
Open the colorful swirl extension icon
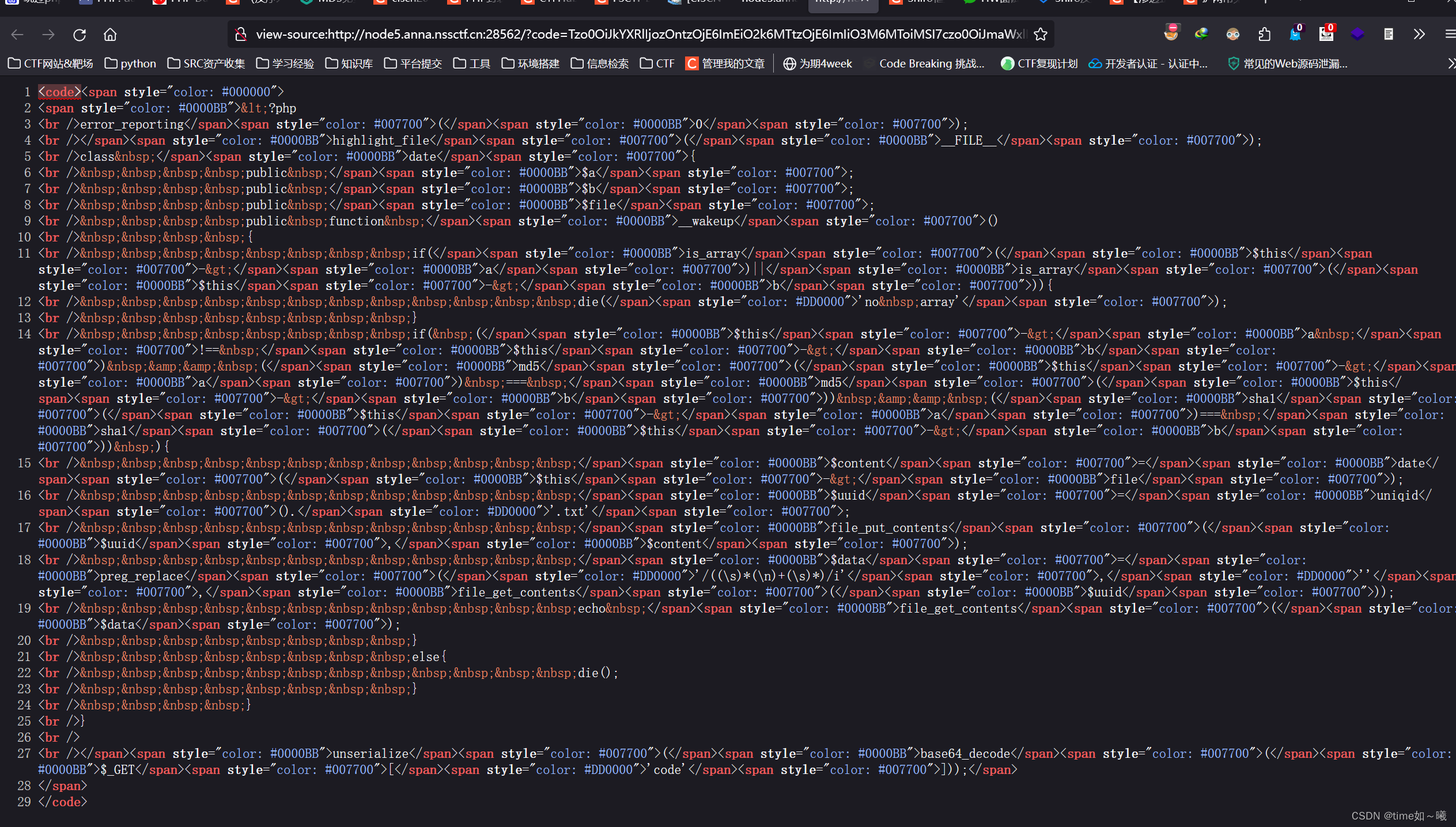point(1201,35)
